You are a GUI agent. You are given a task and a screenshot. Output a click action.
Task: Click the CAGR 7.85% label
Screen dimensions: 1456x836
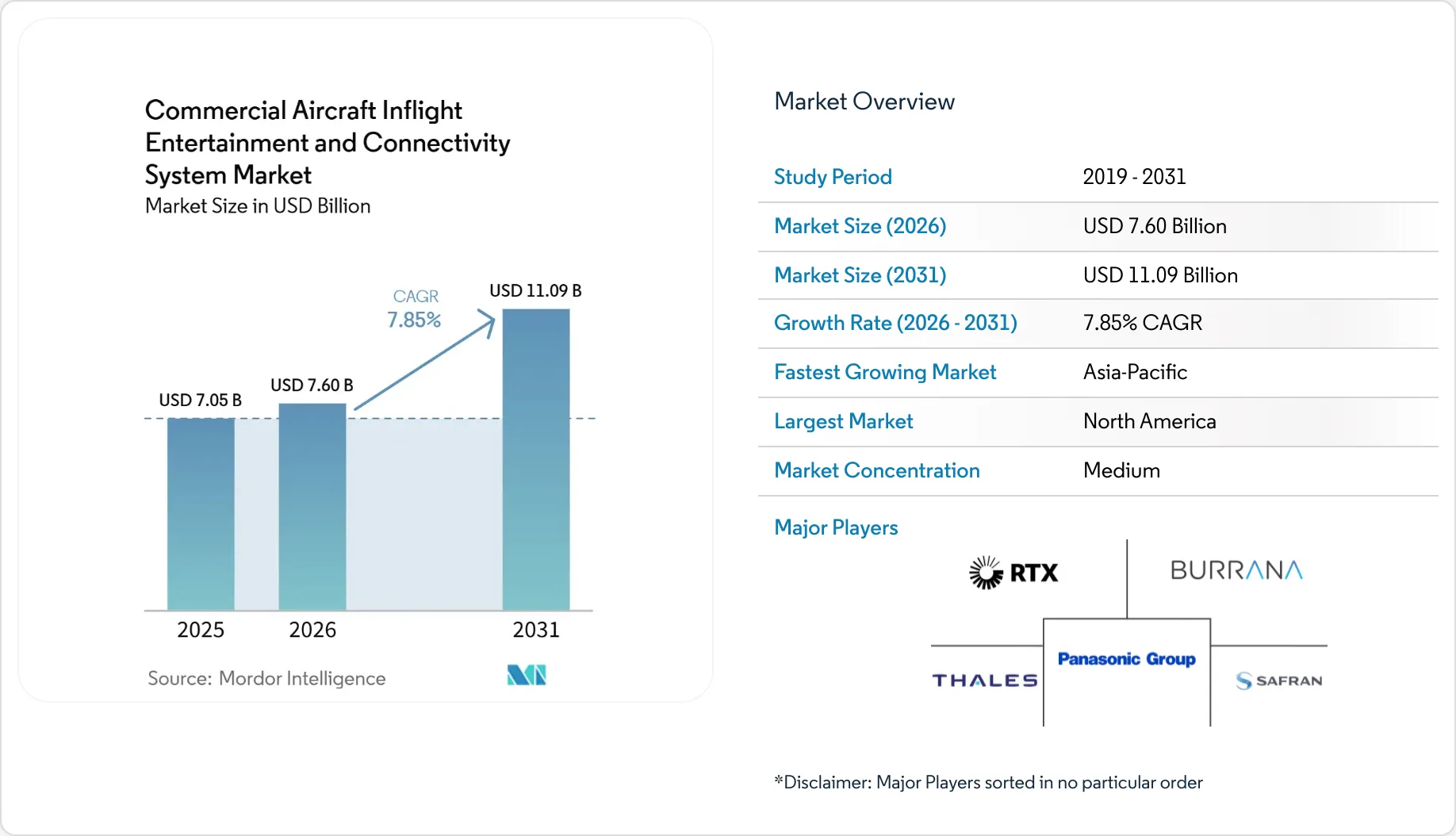pos(415,309)
